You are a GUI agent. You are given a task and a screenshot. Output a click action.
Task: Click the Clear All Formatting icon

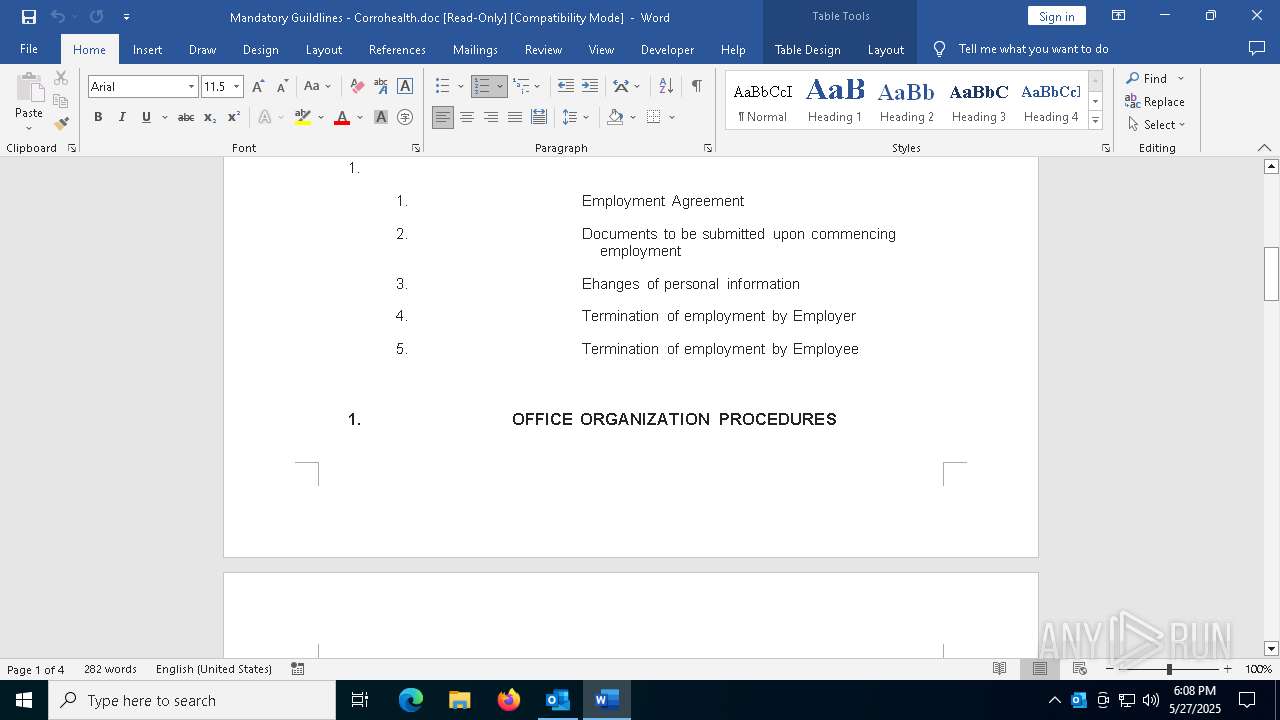(357, 87)
